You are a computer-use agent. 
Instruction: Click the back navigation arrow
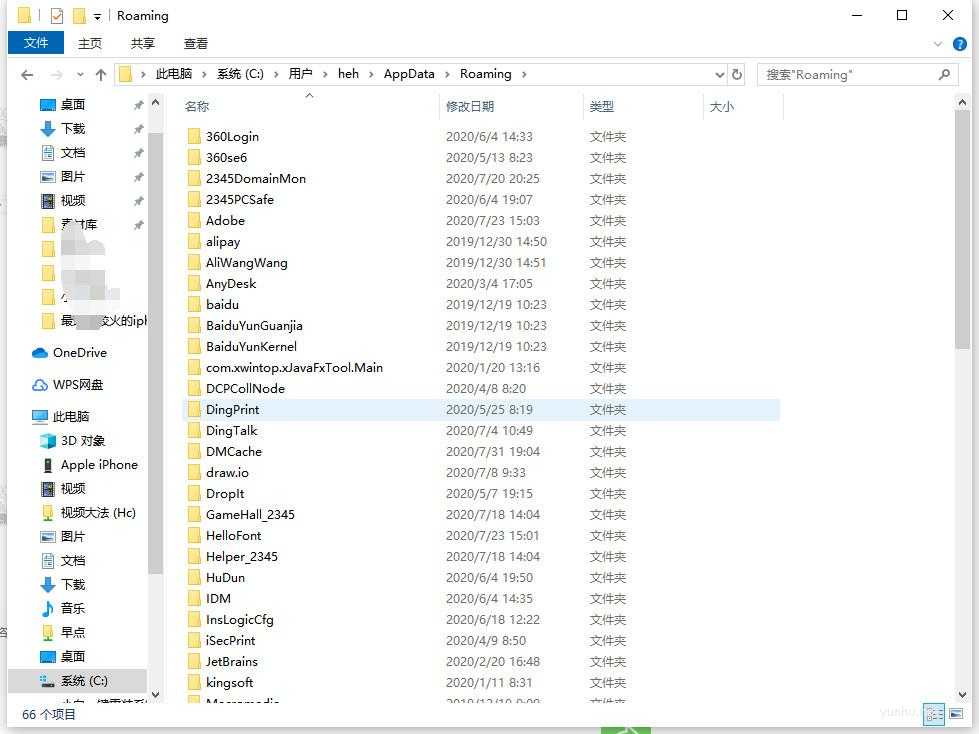(x=26, y=73)
